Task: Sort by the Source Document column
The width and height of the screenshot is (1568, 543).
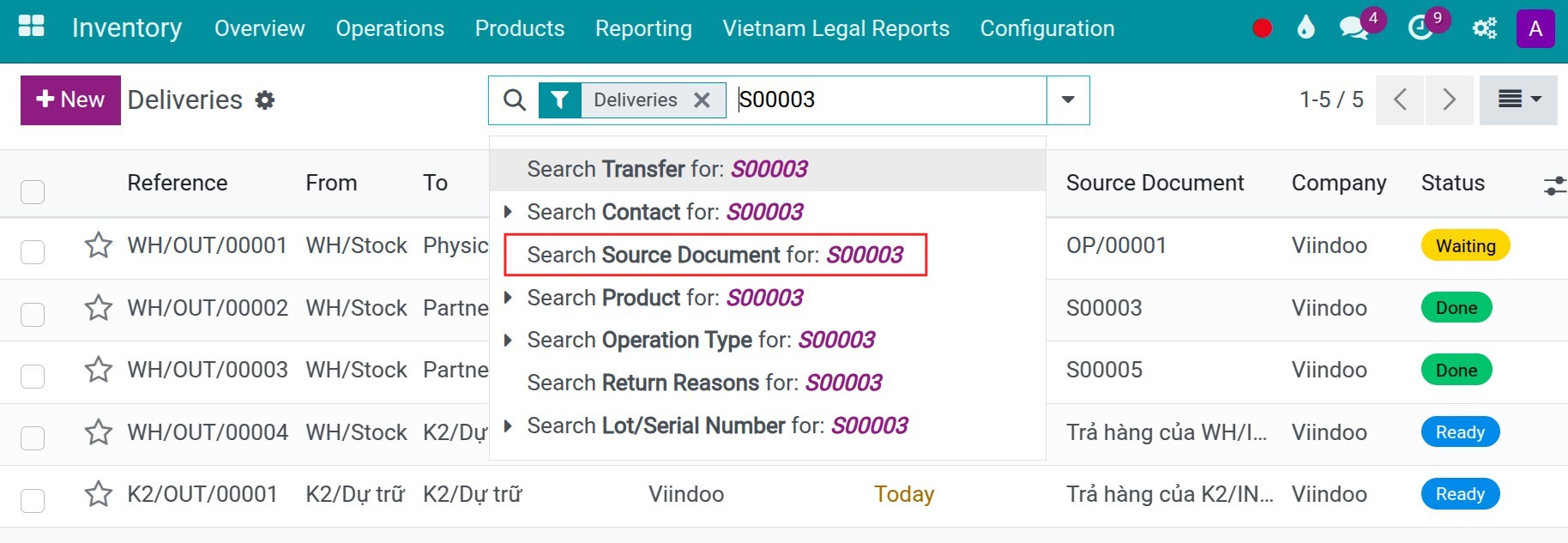Action: 1155,183
